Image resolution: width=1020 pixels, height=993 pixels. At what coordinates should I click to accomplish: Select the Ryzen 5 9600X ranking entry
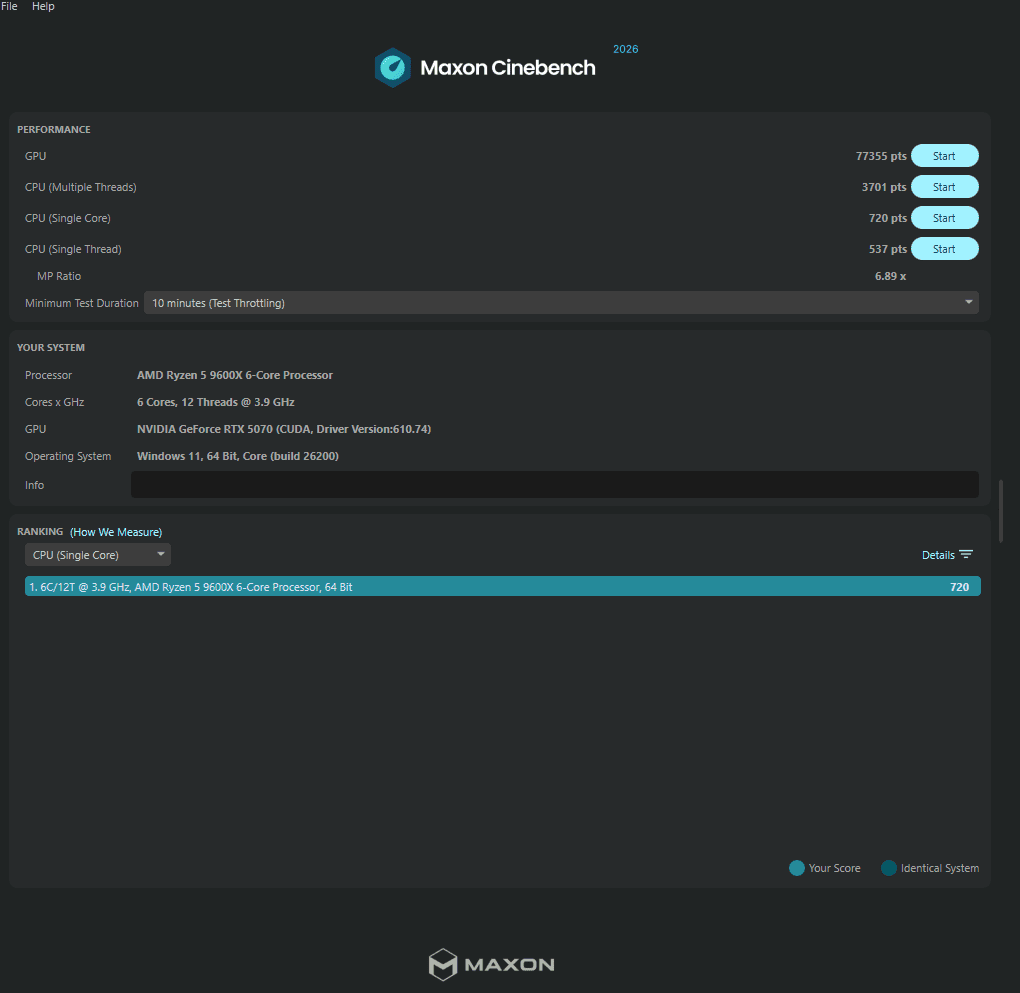point(502,586)
